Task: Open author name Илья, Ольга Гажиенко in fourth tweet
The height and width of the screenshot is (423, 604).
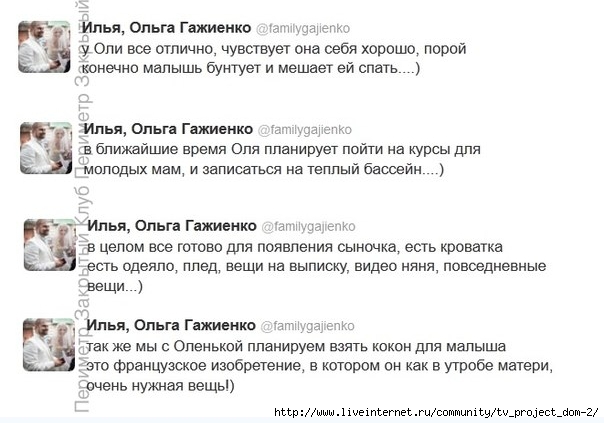Action: click(171, 326)
